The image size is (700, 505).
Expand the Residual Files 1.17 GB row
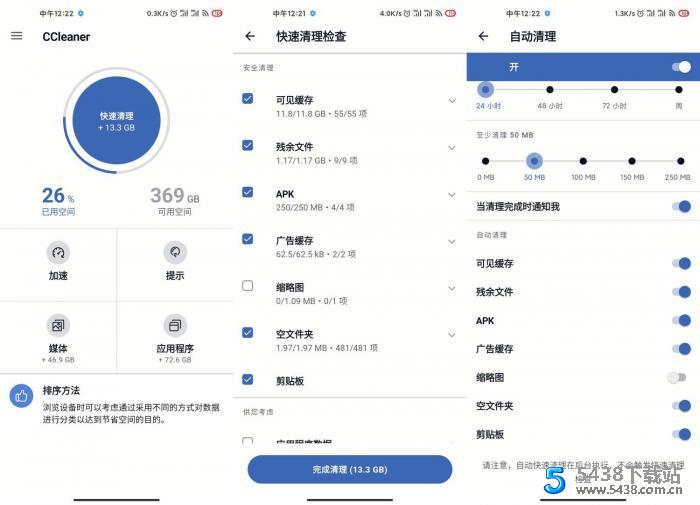pos(452,148)
